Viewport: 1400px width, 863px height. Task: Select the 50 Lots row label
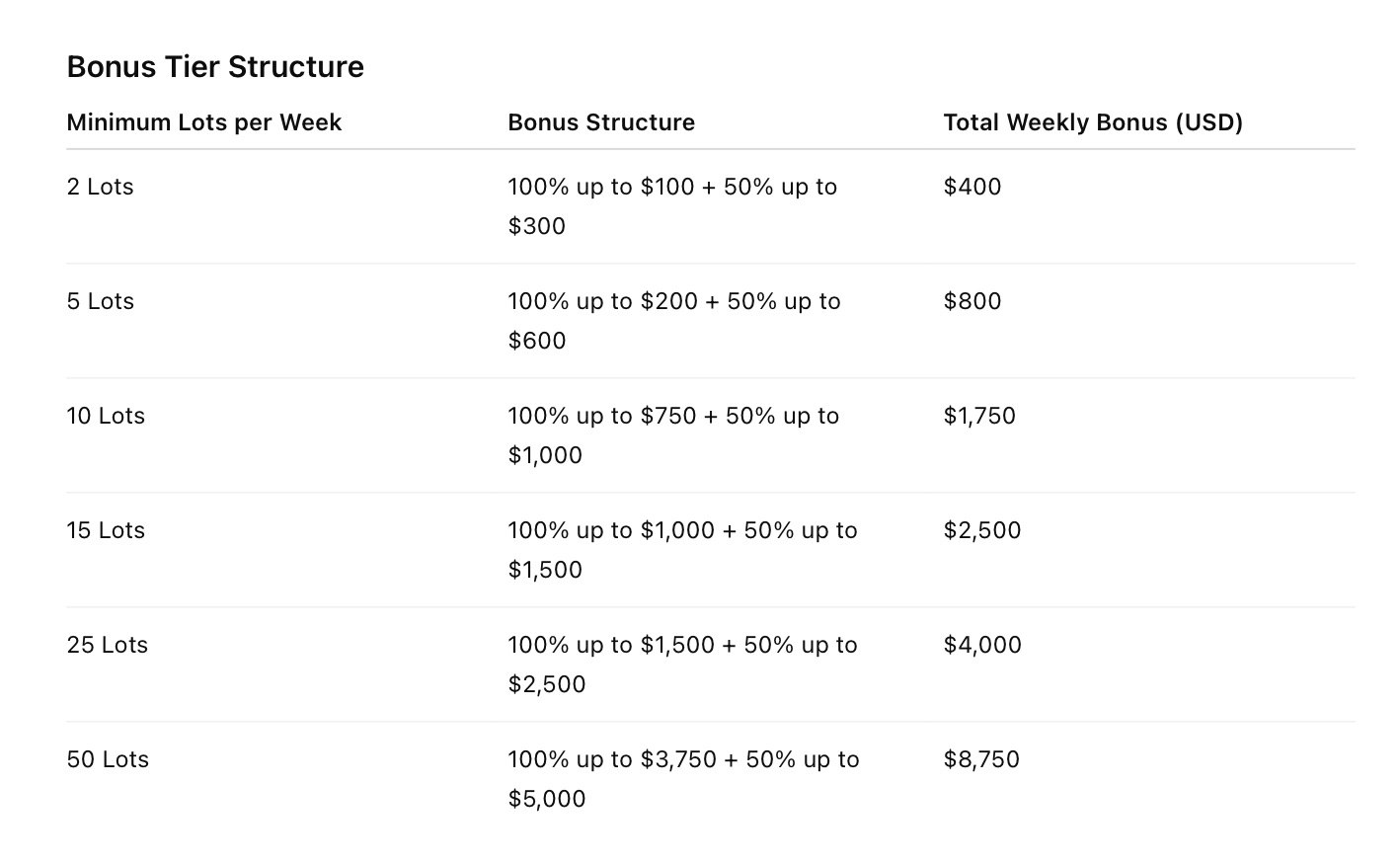coord(108,759)
